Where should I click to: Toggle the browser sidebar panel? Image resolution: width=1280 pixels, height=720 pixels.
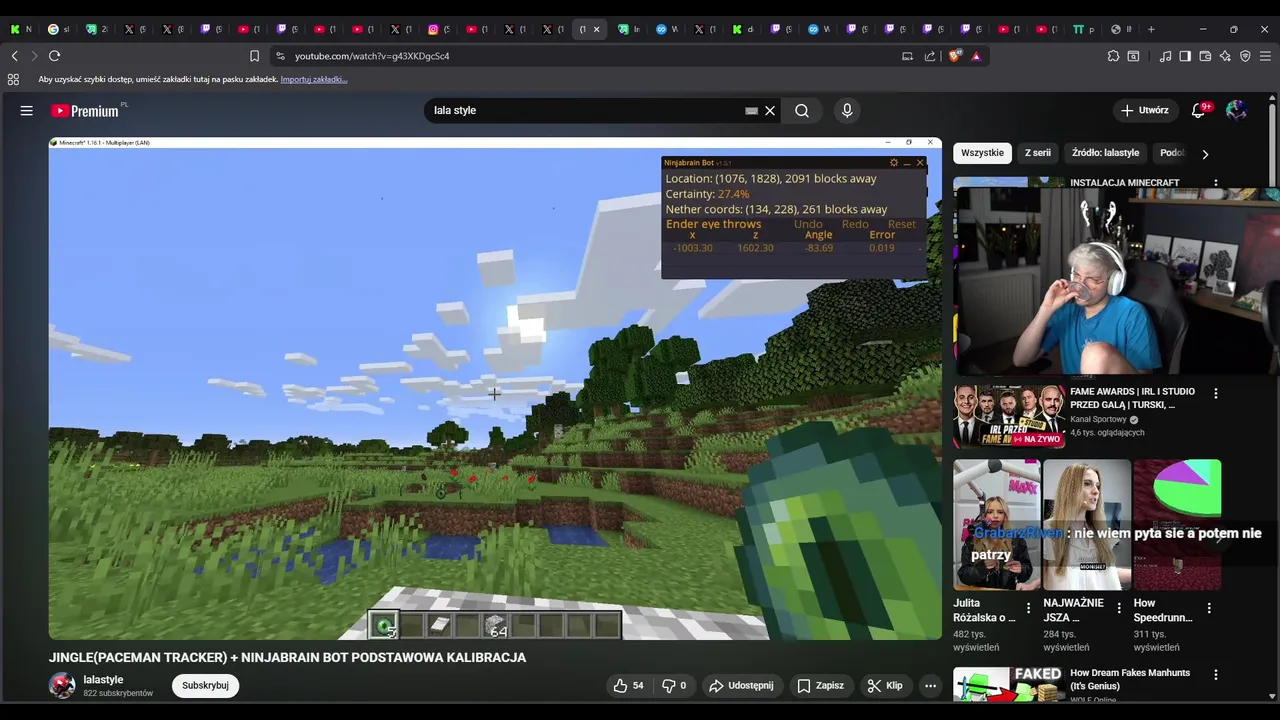pos(1185,56)
